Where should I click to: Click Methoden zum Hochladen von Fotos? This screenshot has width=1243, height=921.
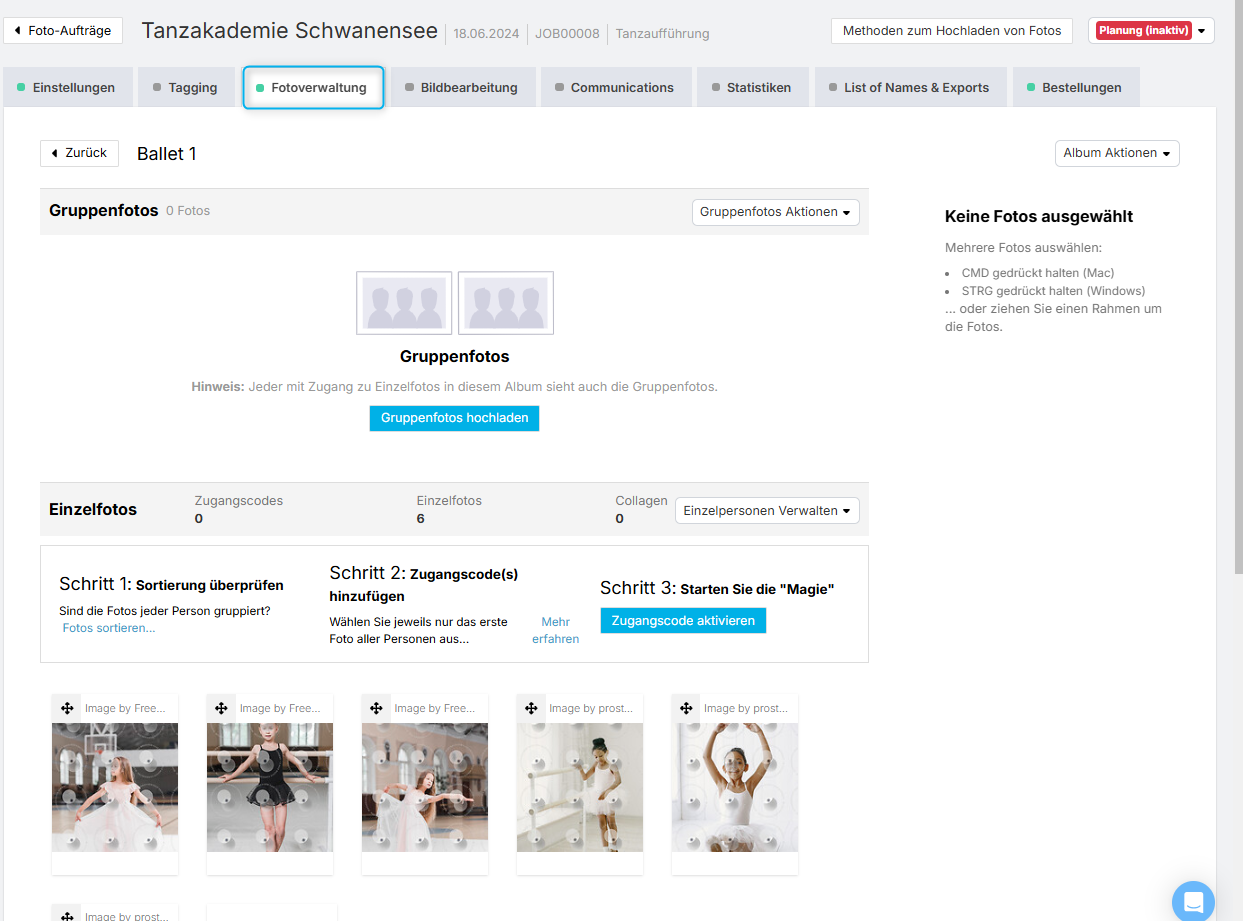pyautogui.click(x=952, y=31)
